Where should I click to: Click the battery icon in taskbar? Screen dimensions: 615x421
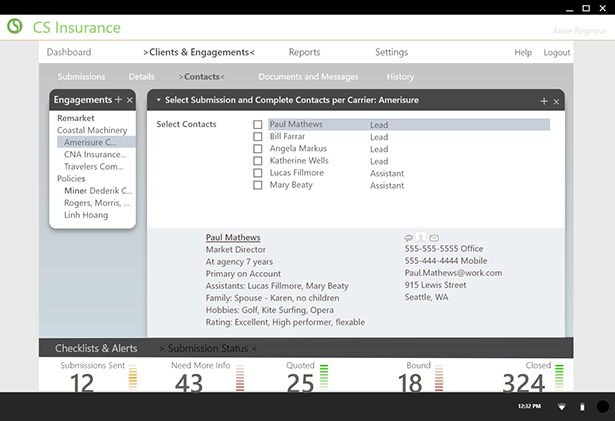(582, 406)
